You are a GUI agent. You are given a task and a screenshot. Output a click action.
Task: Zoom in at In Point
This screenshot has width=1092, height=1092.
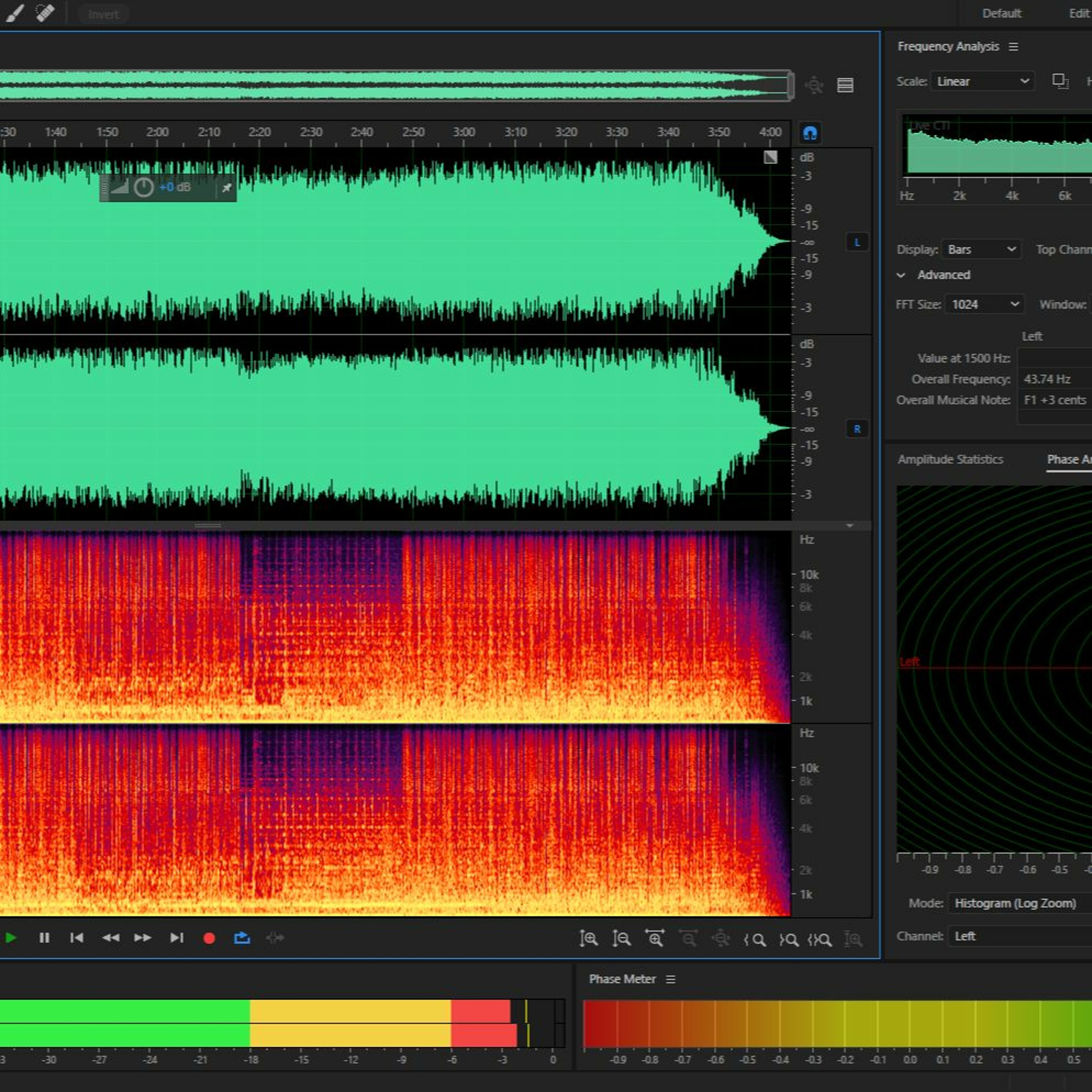coord(755,939)
